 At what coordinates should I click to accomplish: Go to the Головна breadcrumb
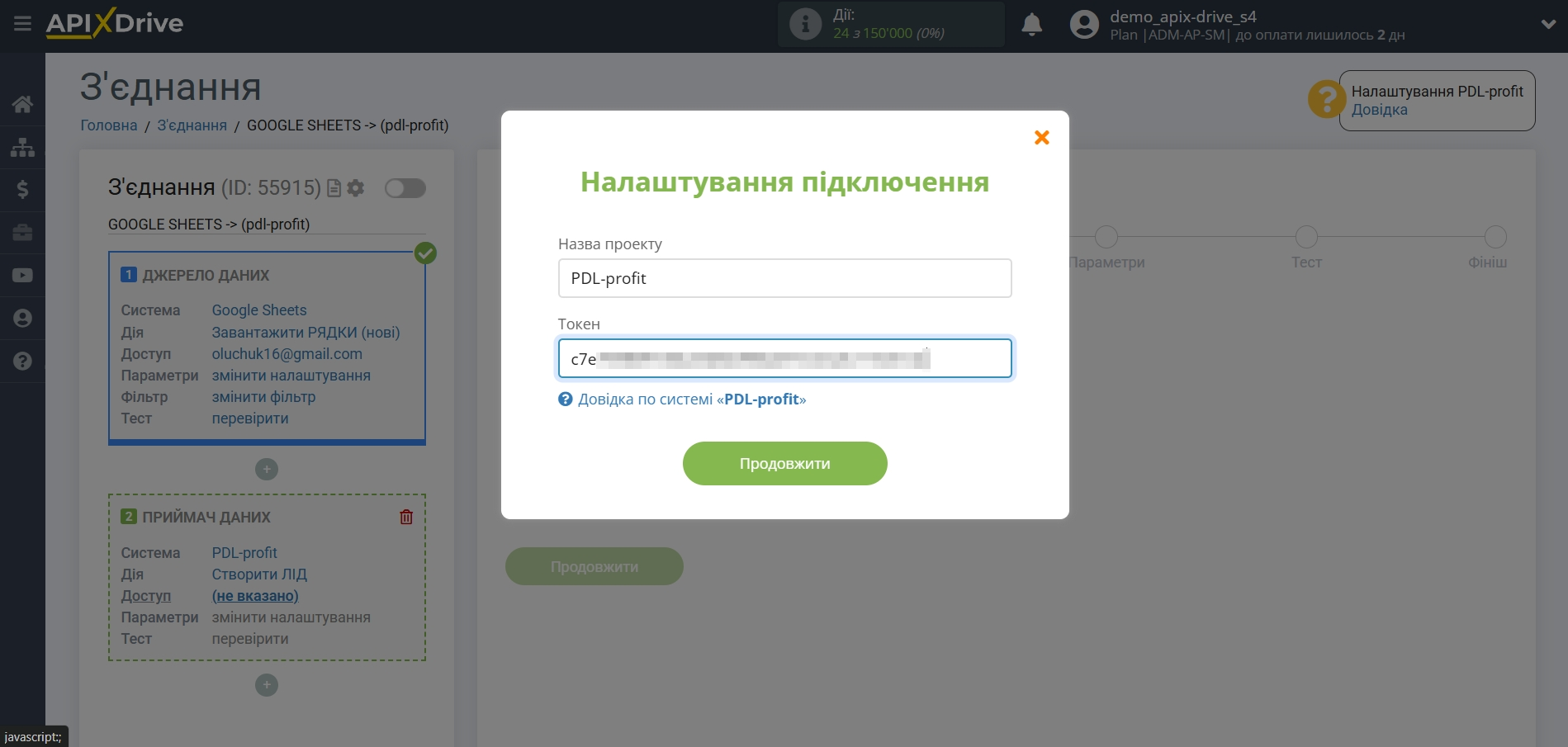(x=108, y=125)
